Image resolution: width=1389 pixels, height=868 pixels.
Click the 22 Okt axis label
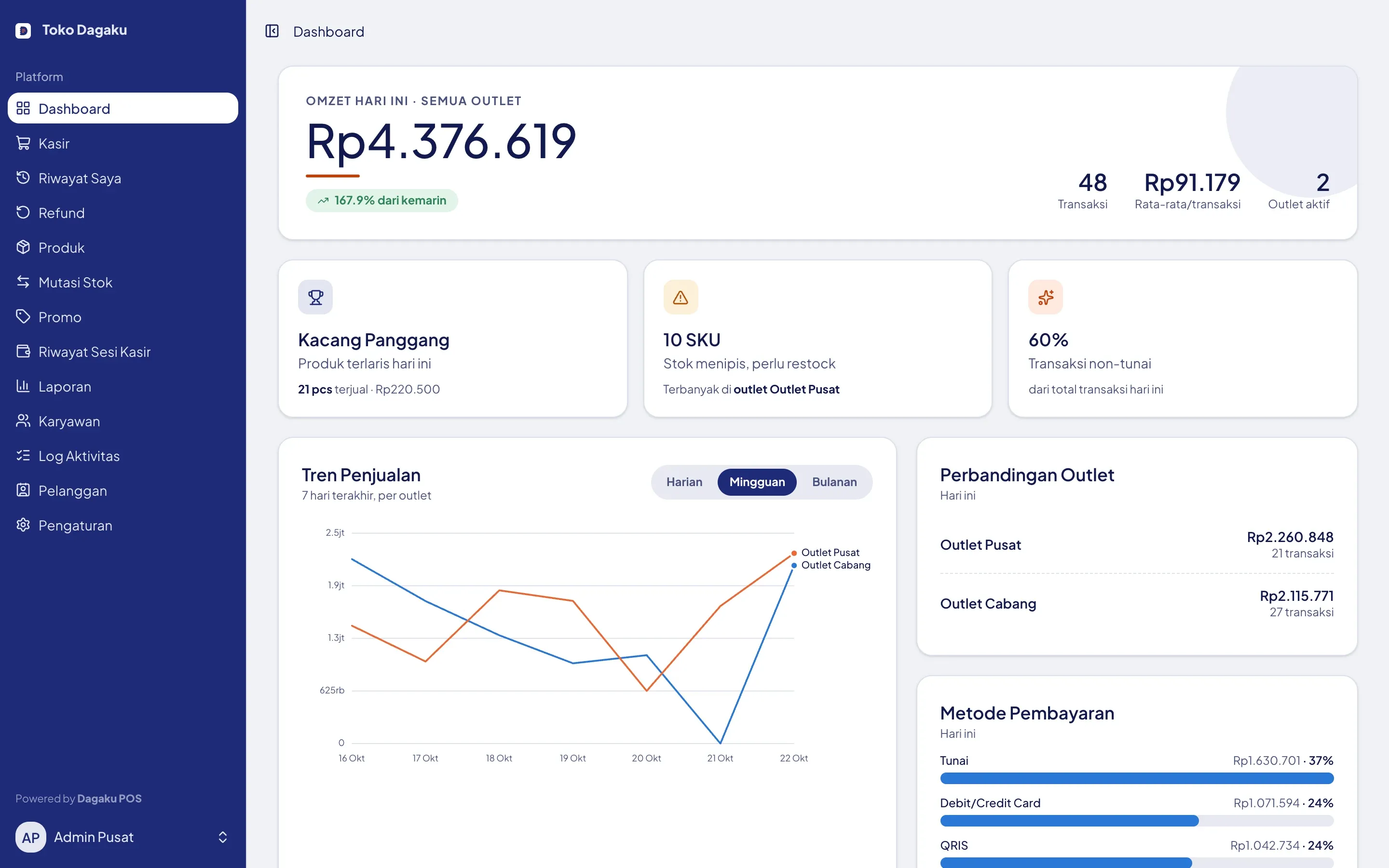[x=794, y=759]
